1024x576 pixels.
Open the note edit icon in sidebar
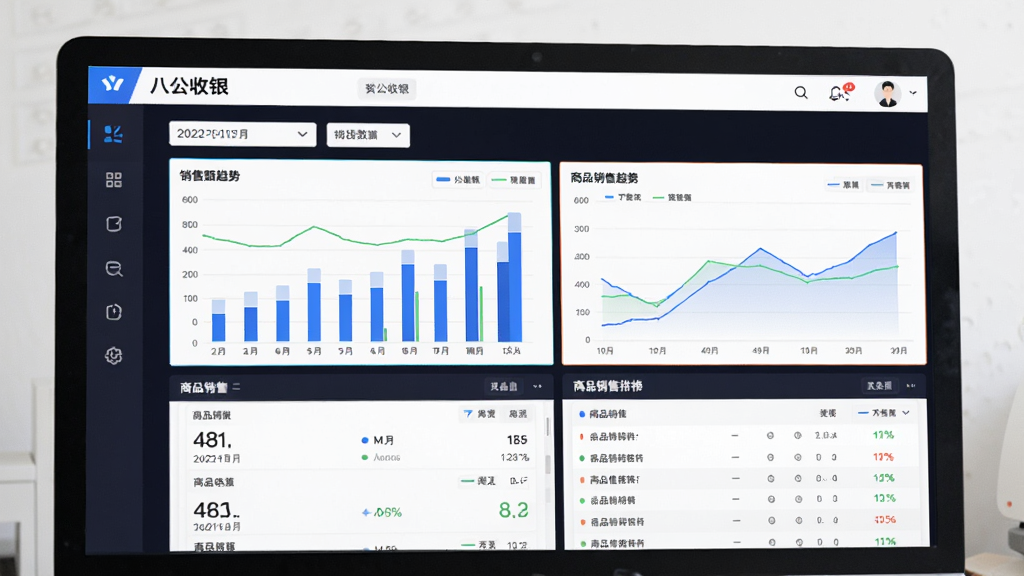(114, 224)
